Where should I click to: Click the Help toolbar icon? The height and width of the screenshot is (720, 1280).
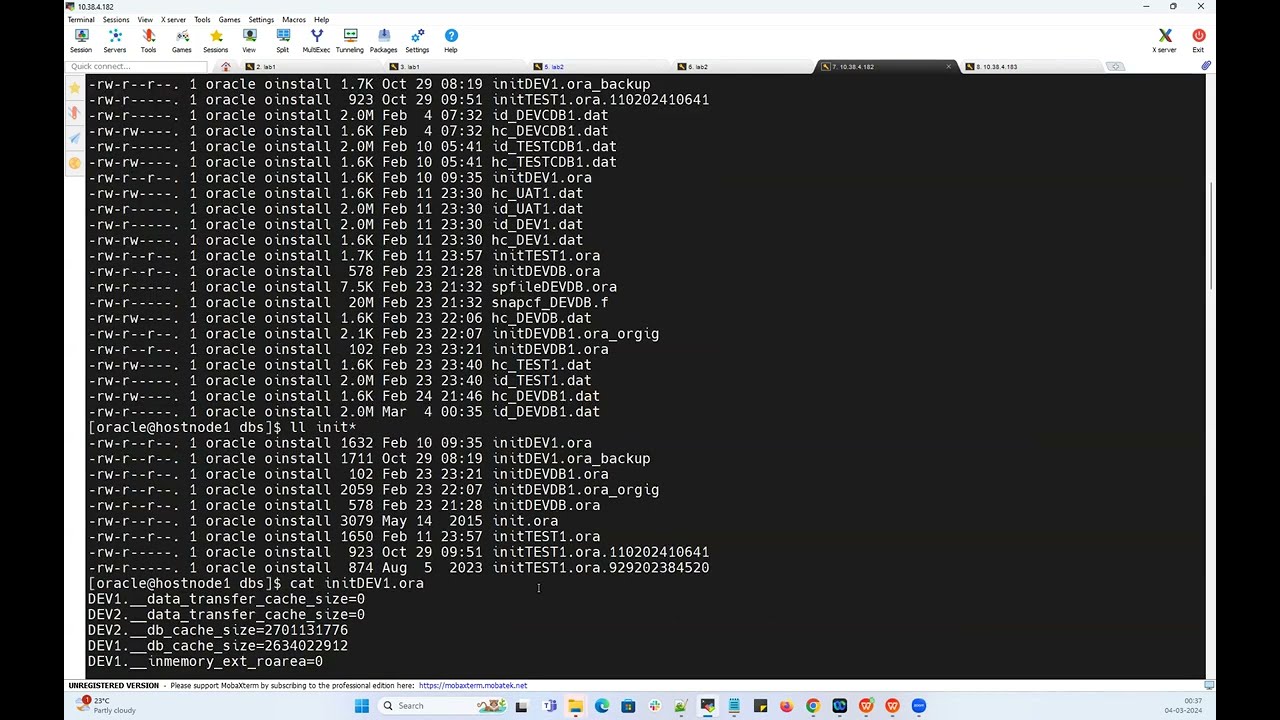click(451, 40)
